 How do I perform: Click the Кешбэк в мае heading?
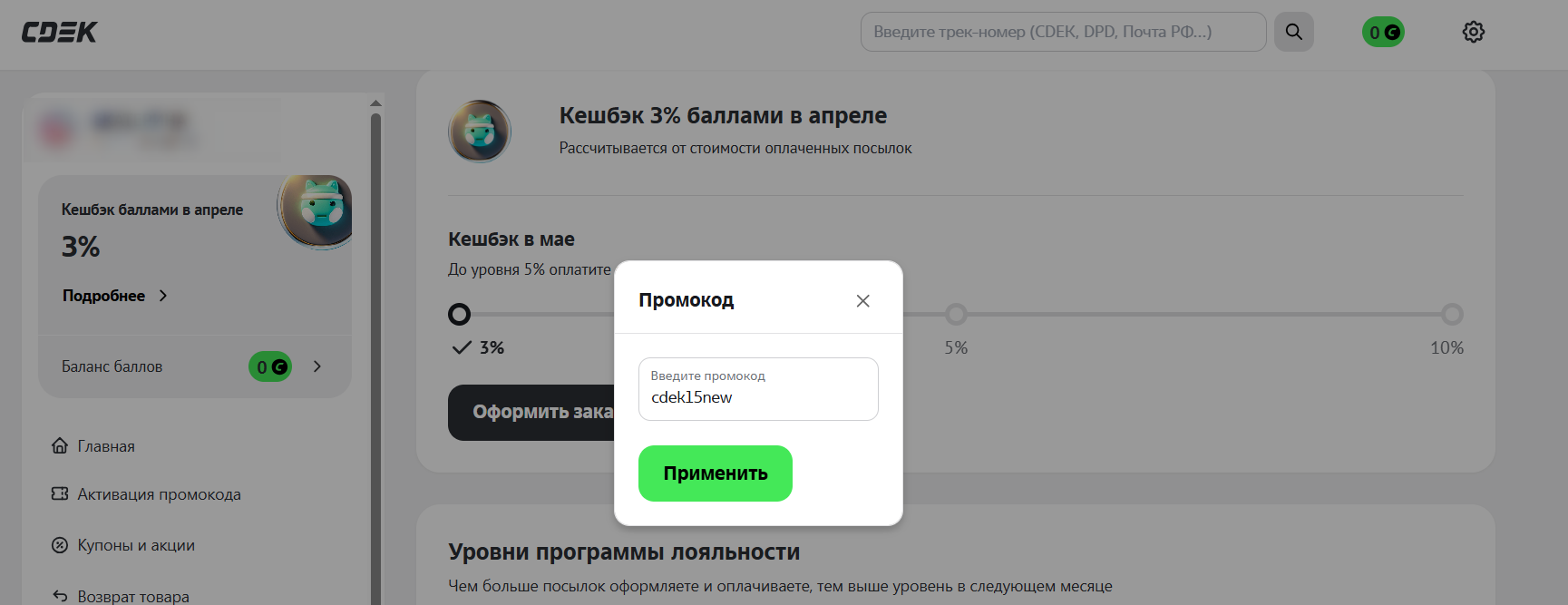[x=511, y=239]
